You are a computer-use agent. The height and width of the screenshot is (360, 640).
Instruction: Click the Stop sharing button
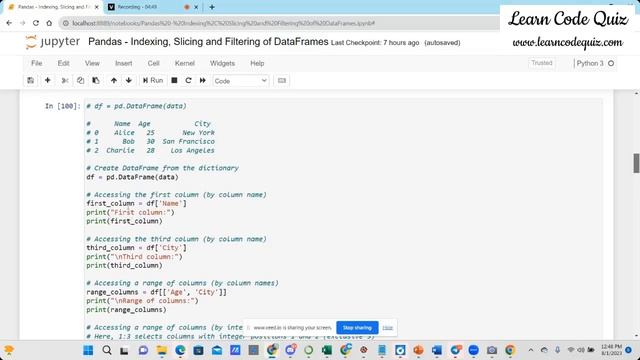tap(357, 328)
